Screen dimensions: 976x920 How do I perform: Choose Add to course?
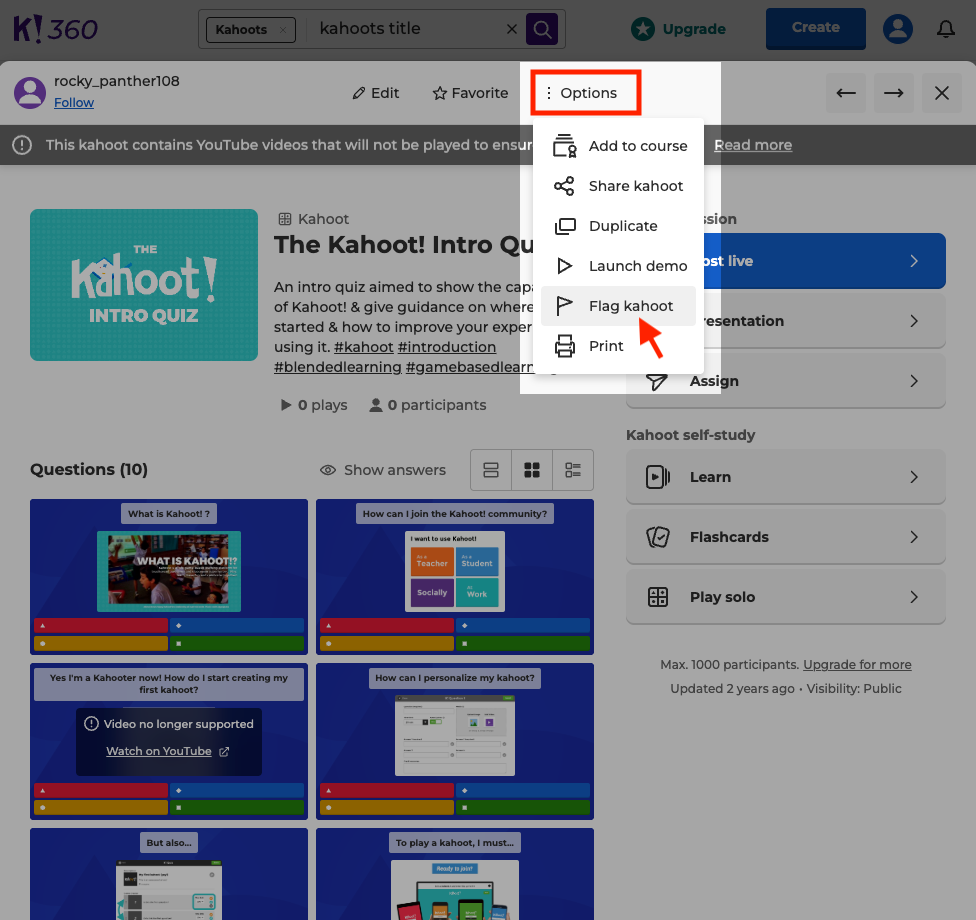tap(618, 146)
